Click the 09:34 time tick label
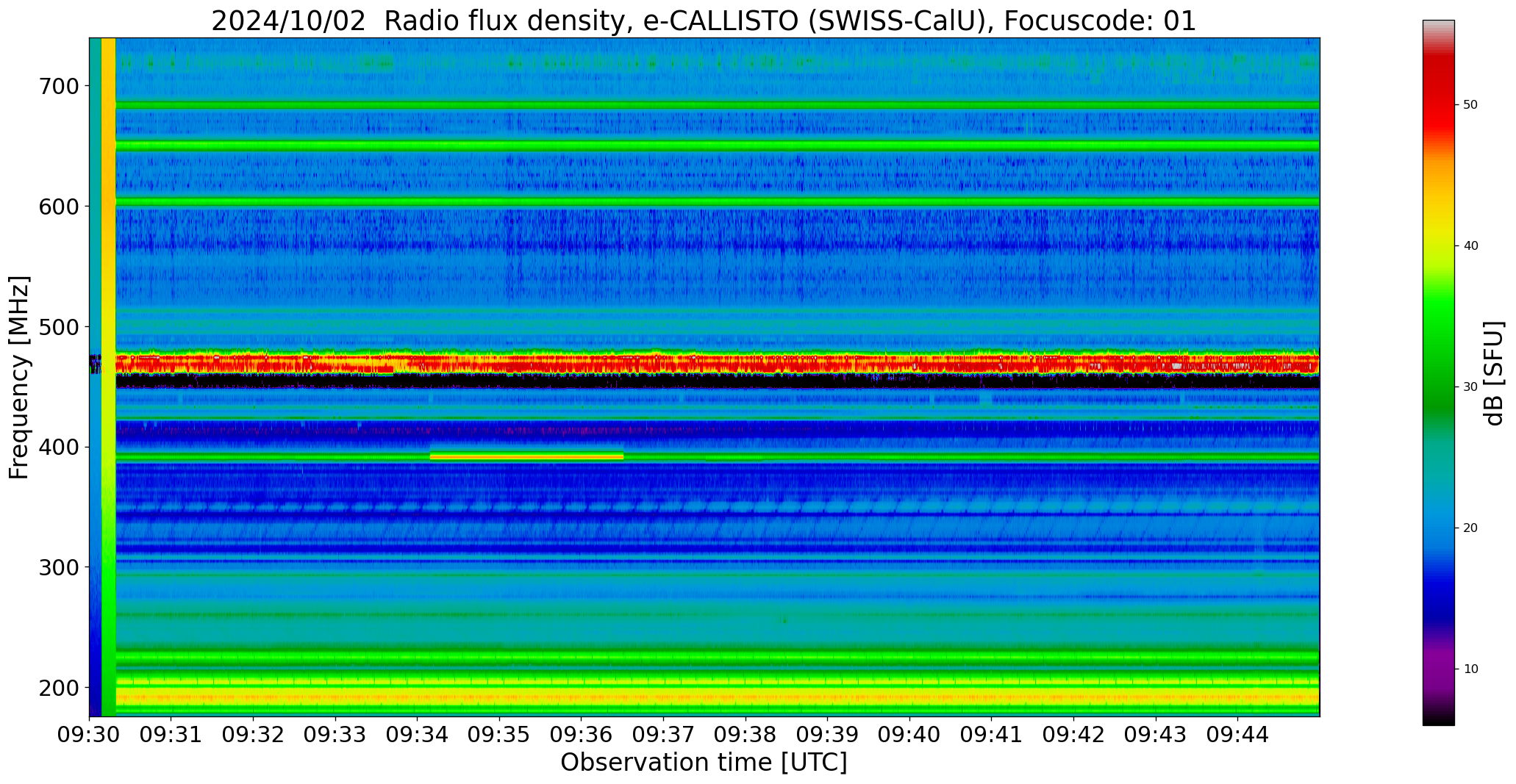Screen dimensions: 1516x784 pos(418,735)
